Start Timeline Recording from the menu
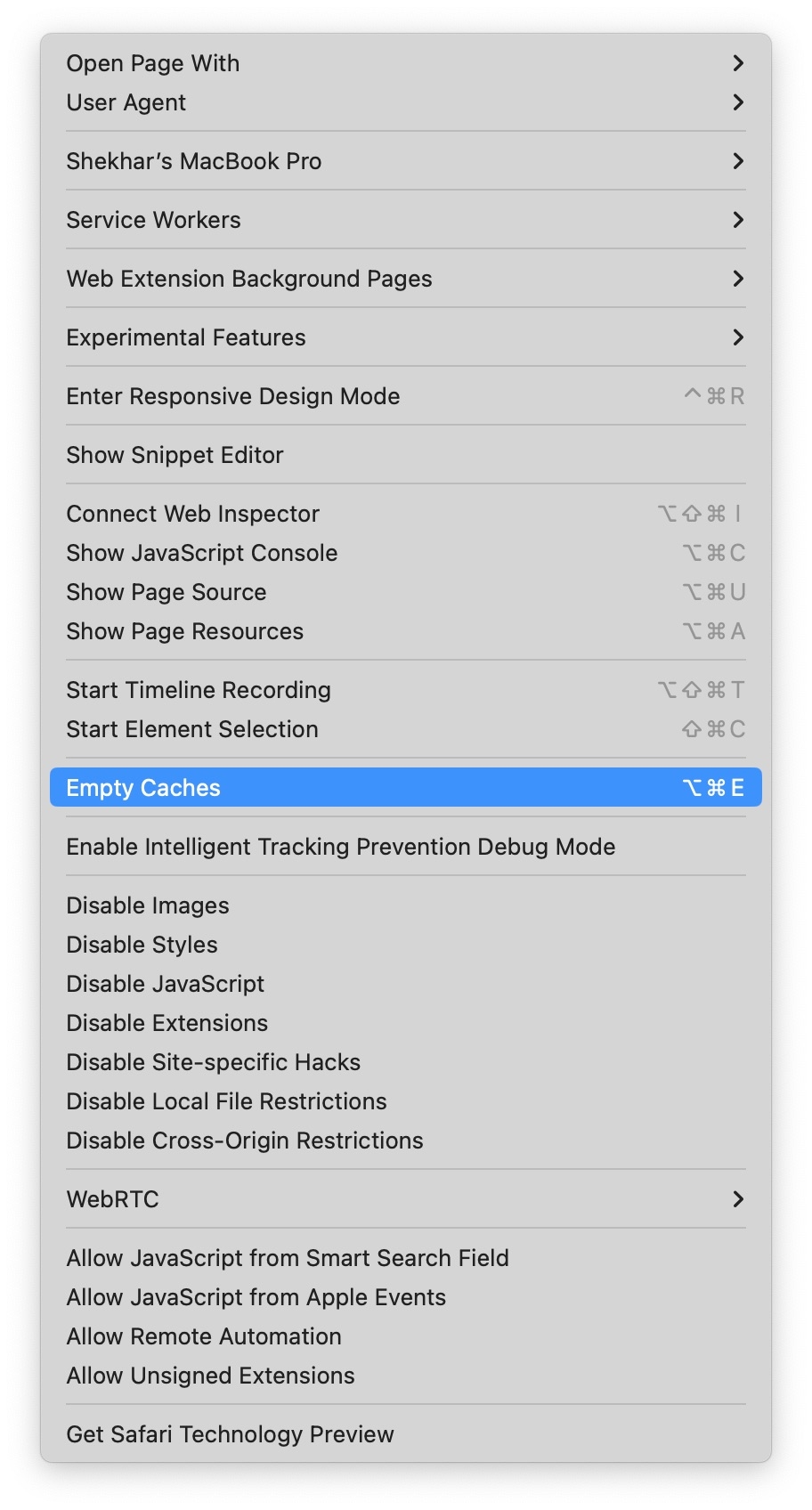The width and height of the screenshot is (812, 1510). pyautogui.click(x=405, y=690)
